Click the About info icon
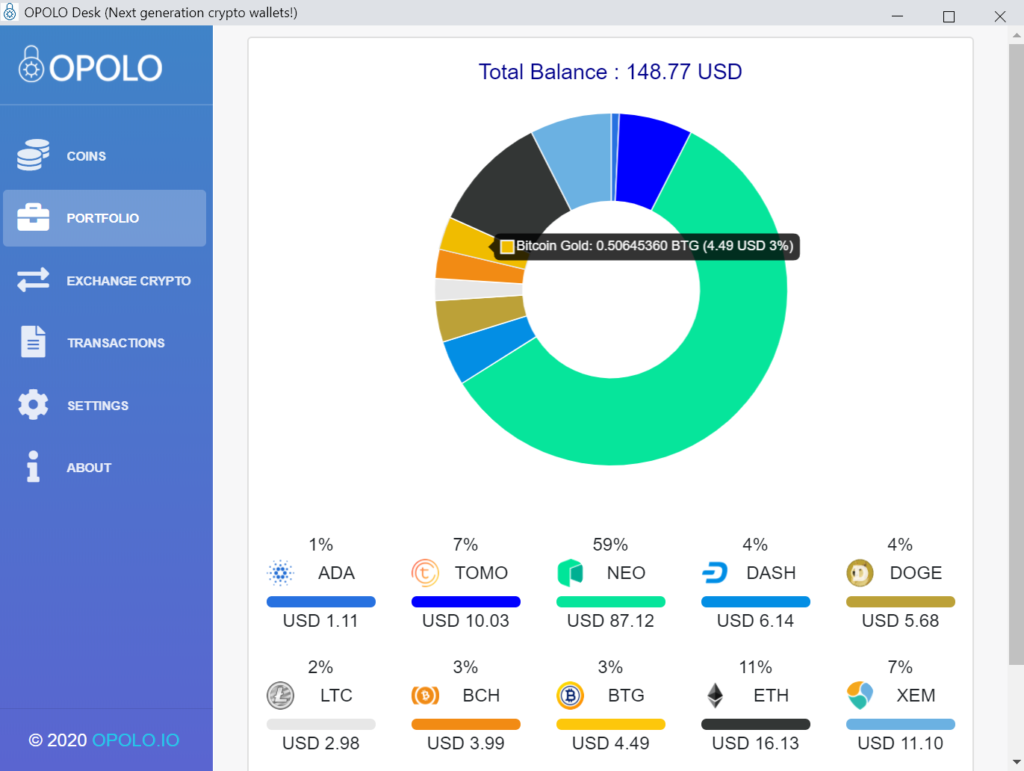 pyautogui.click(x=33, y=467)
